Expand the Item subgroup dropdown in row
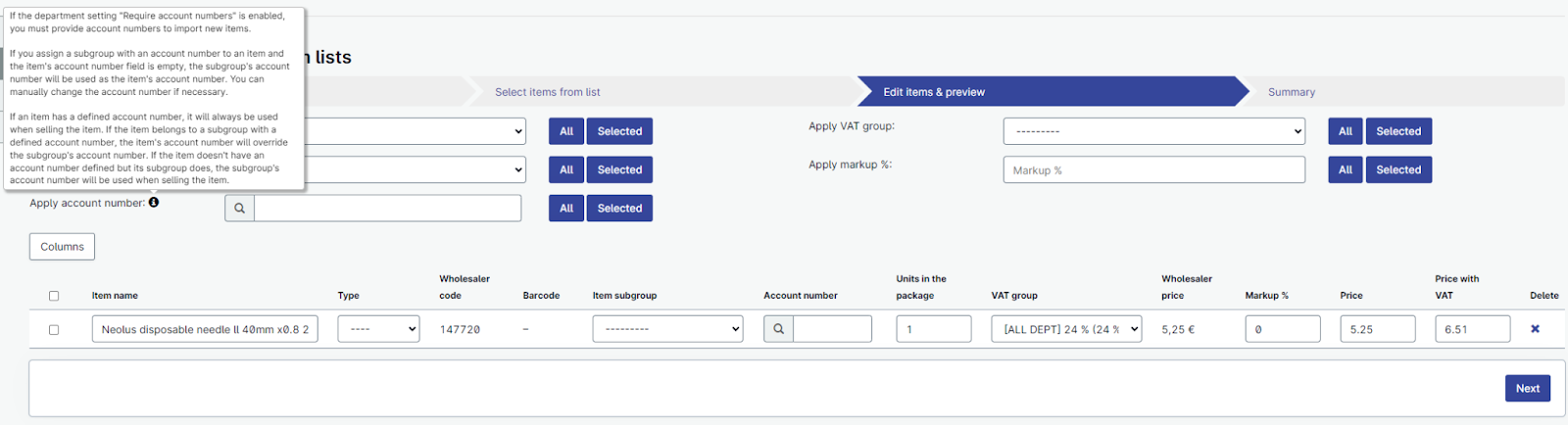Image resolution: width=1568 pixels, height=425 pixels. (x=667, y=329)
